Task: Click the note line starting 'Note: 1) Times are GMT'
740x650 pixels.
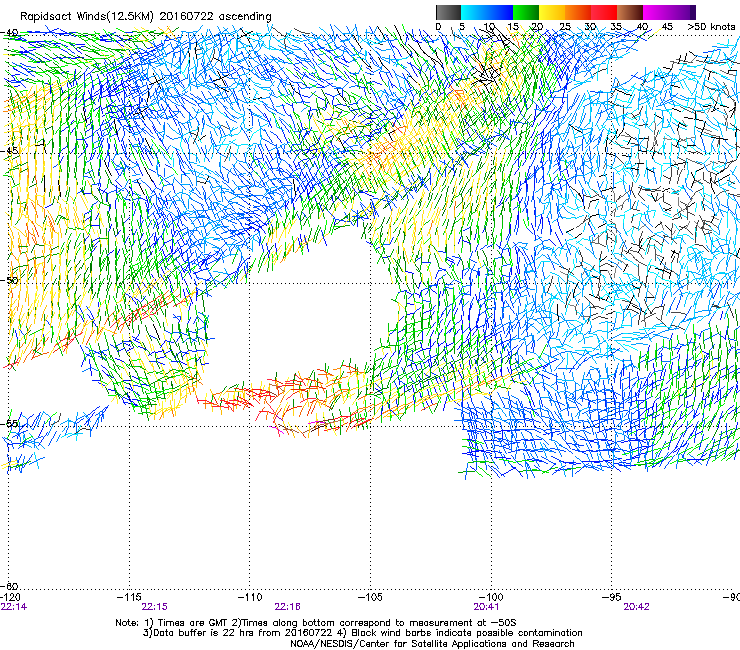Action: [x=316, y=623]
